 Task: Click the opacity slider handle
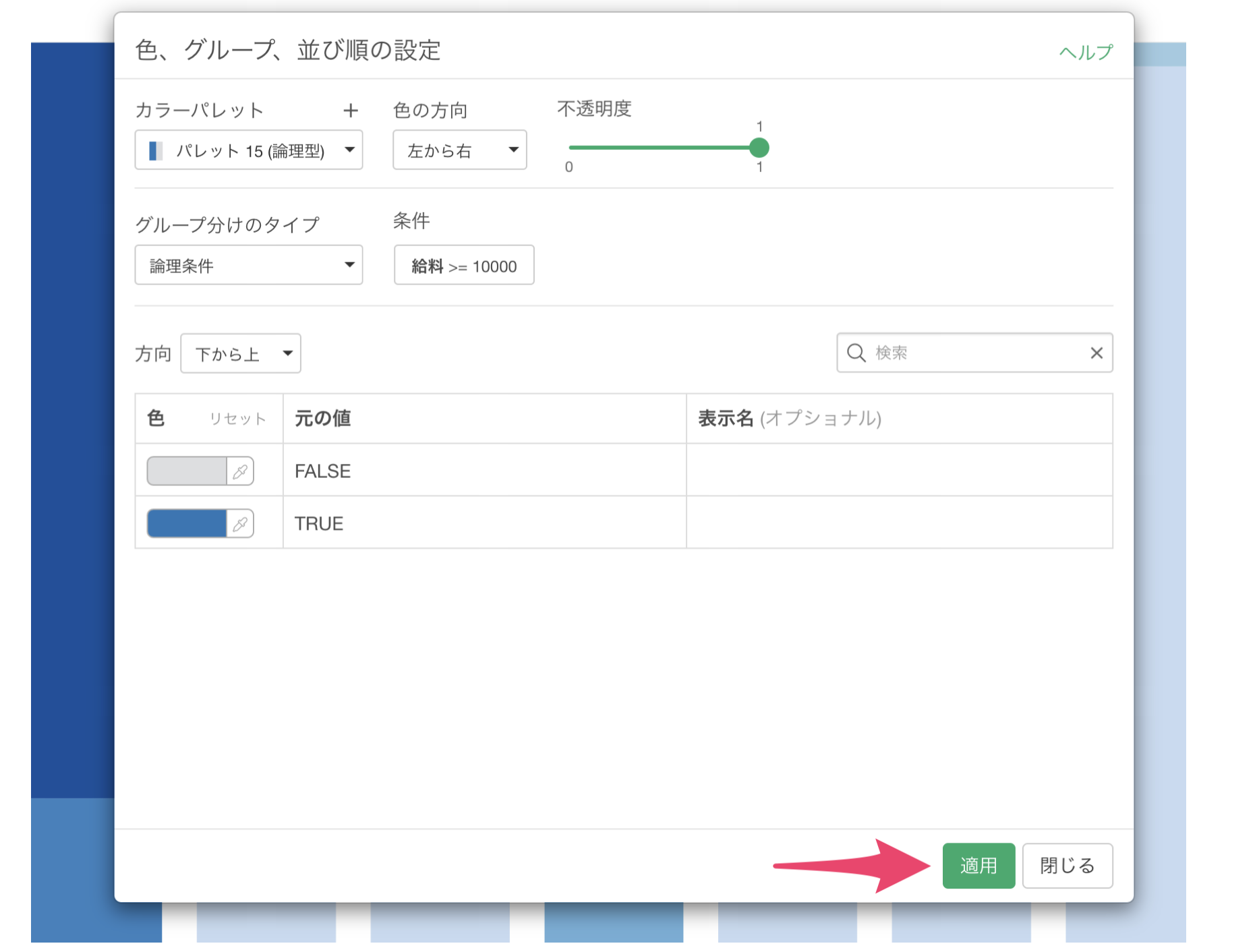point(759,148)
